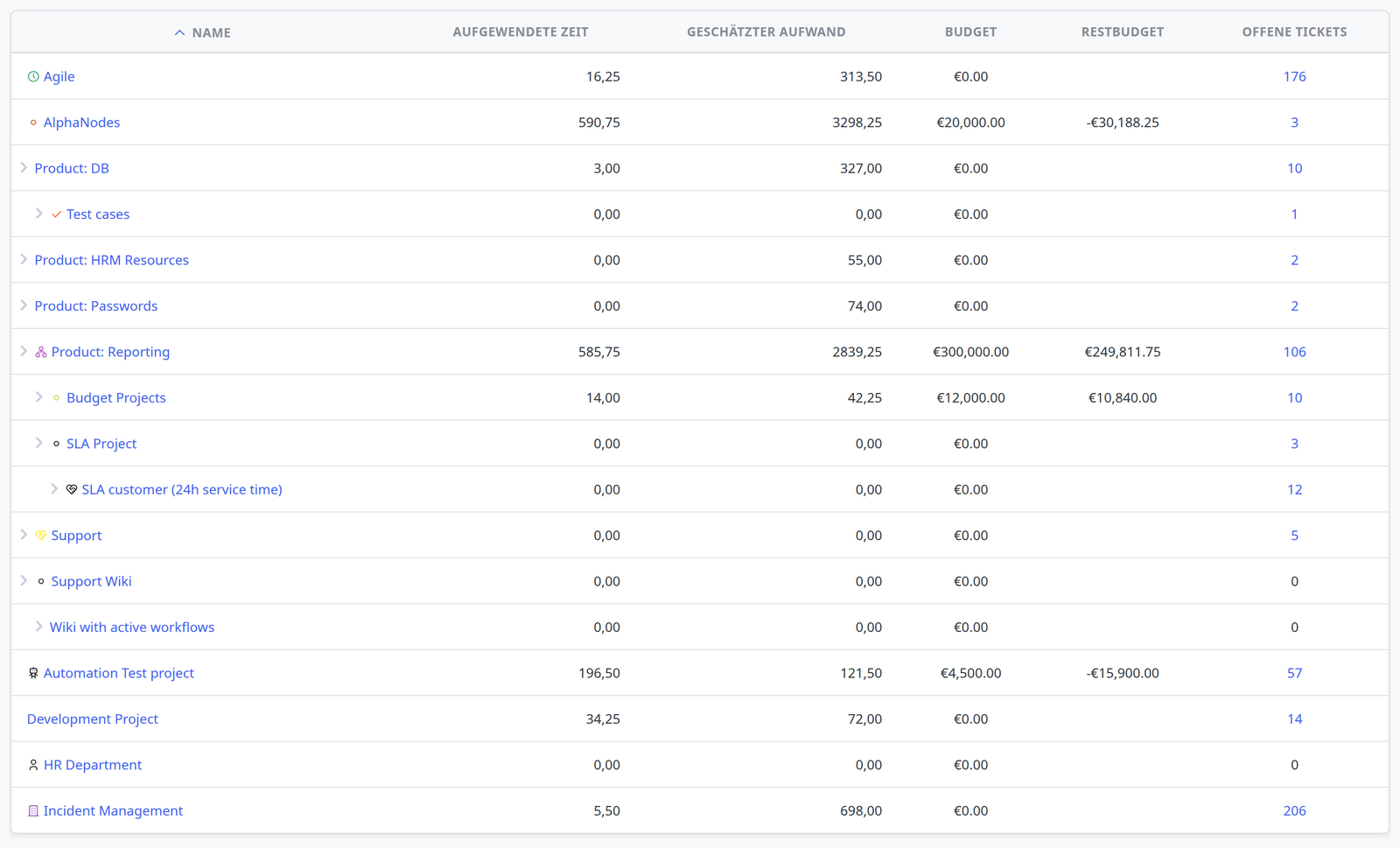Click the black circle icon beside SLA Project
Image resolution: width=1400 pixels, height=848 pixels.
pyautogui.click(x=56, y=444)
